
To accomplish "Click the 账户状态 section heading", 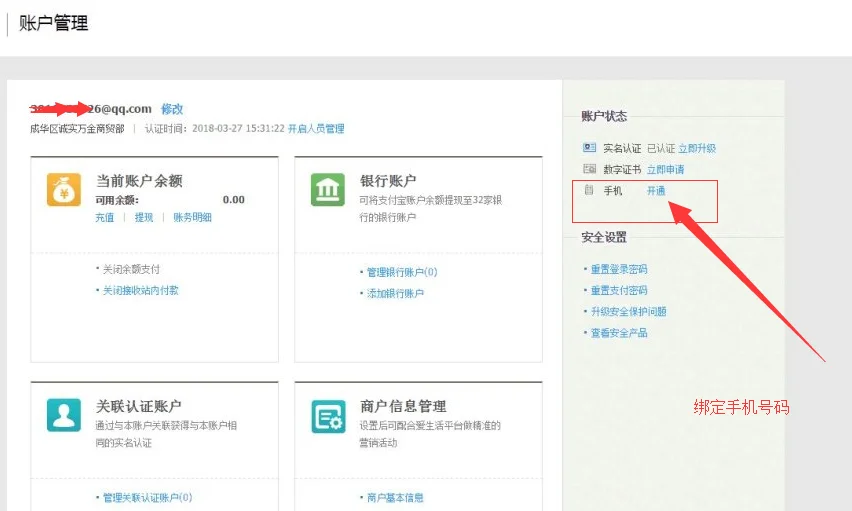I will click(x=604, y=116).
